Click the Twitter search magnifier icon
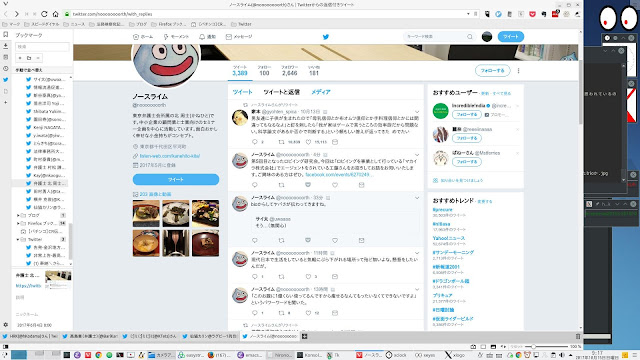640x360 pixels. (x=470, y=37)
